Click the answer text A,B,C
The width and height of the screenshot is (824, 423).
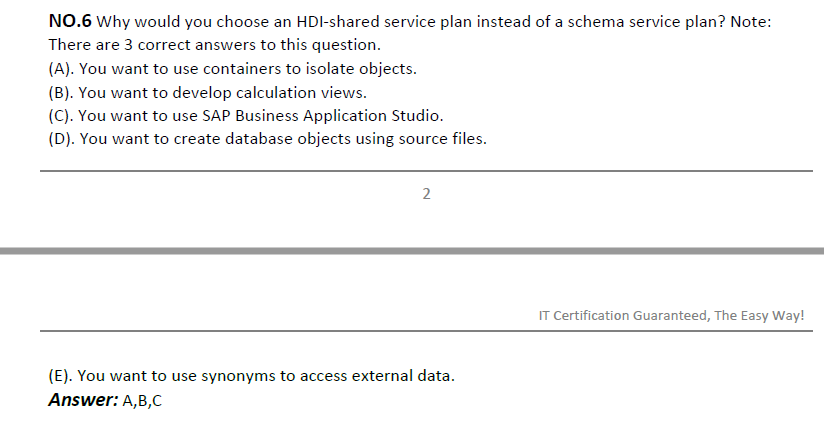pyautogui.click(x=142, y=401)
